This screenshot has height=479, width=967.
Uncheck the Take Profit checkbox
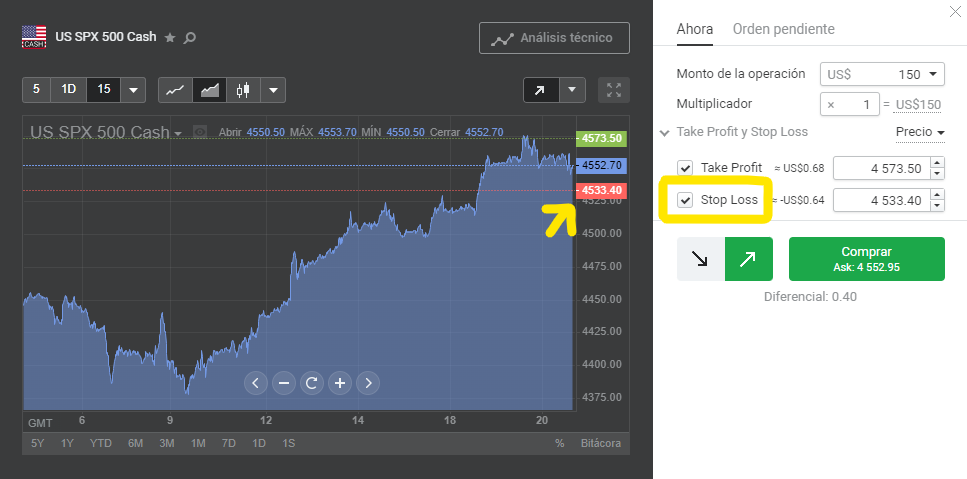(x=685, y=168)
